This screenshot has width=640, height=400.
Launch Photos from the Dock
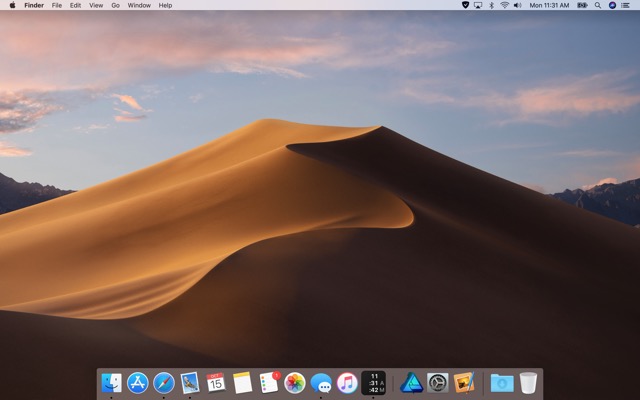295,383
